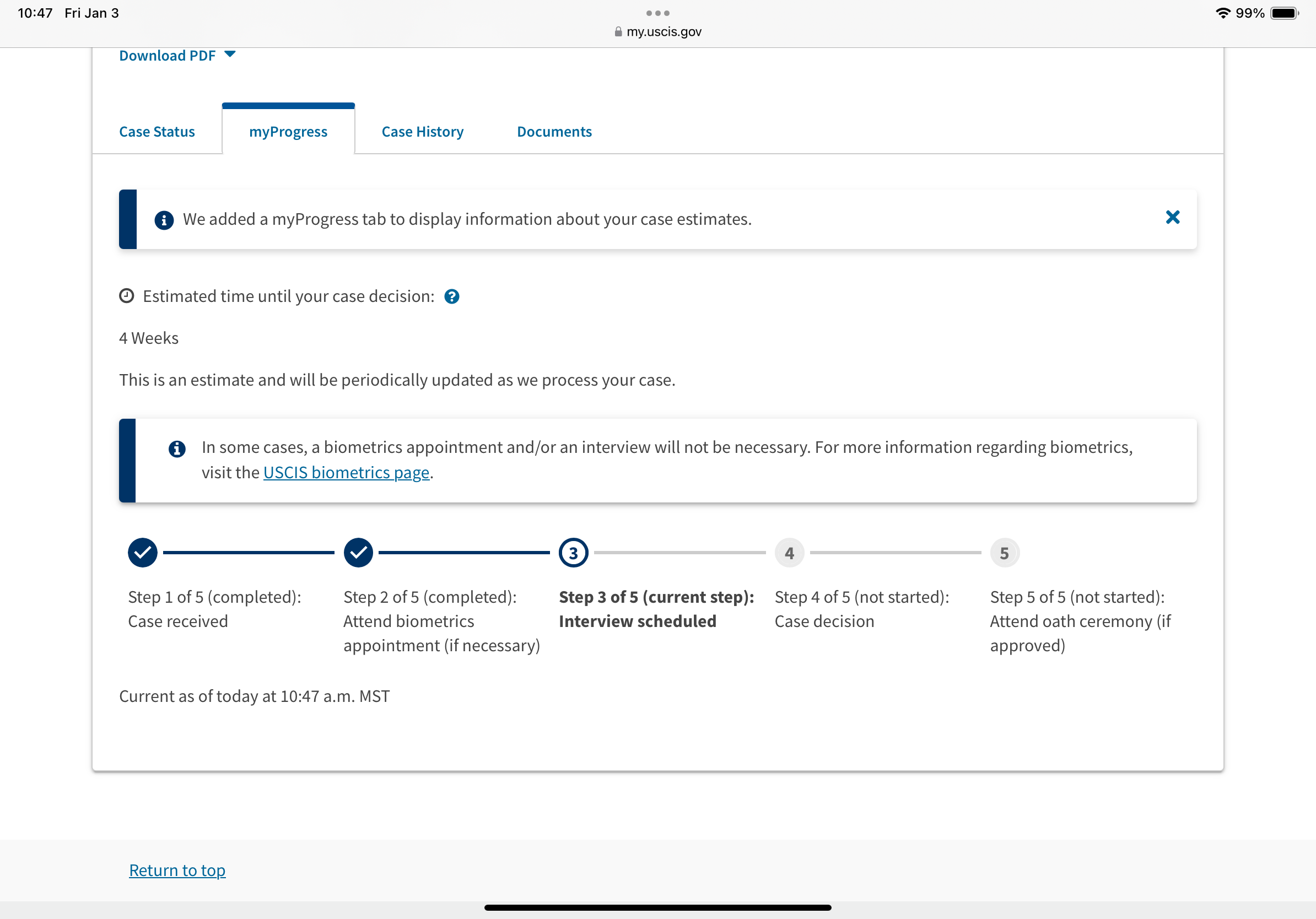Select the step 1 completed checkmark circle
Screen dimensions: 1316x919
[x=143, y=553]
